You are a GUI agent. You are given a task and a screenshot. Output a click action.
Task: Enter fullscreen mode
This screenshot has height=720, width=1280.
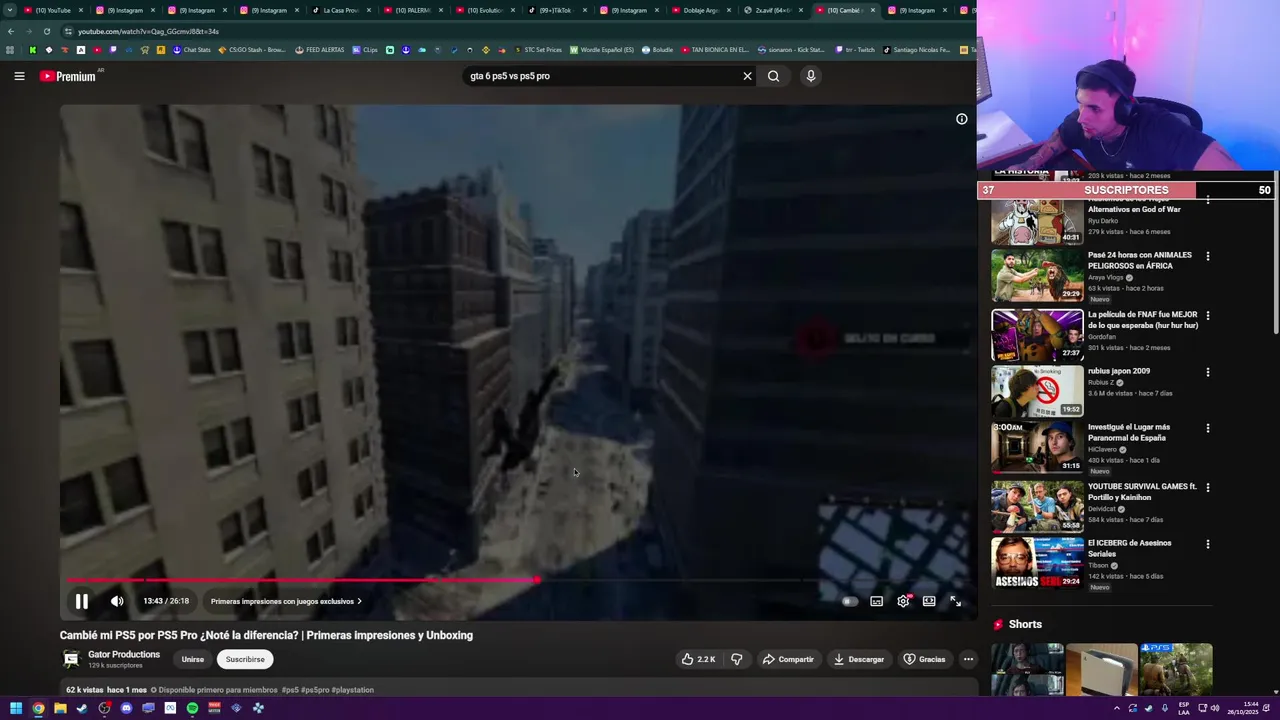coord(955,601)
